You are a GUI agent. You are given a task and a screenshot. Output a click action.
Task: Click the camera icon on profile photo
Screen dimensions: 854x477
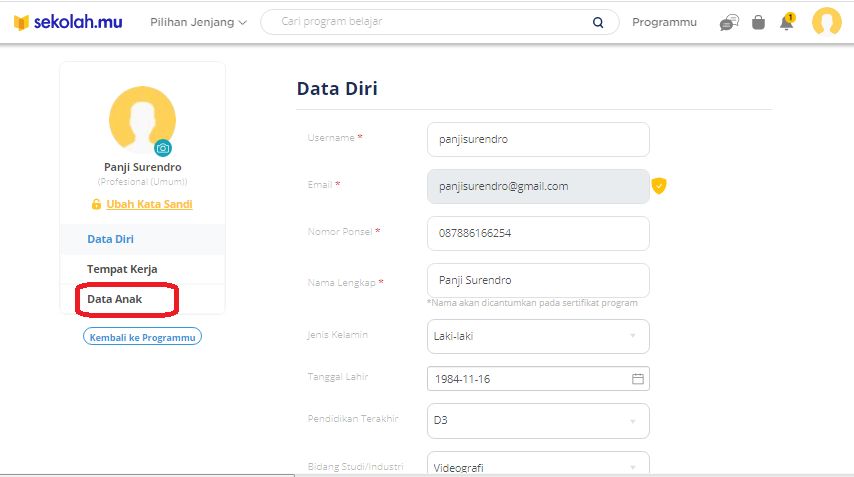(163, 148)
